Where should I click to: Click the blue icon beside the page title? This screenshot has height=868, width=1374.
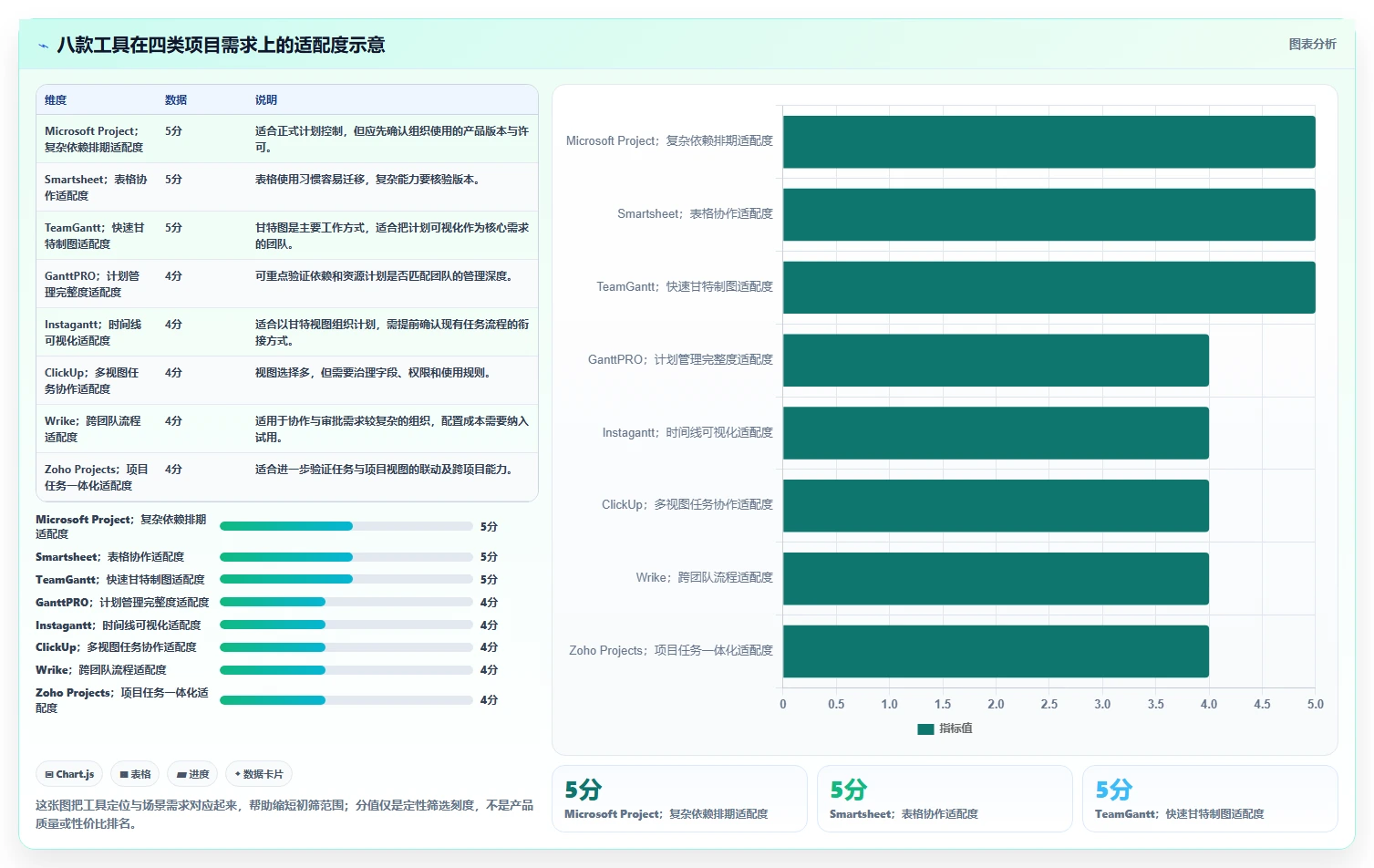[43, 46]
